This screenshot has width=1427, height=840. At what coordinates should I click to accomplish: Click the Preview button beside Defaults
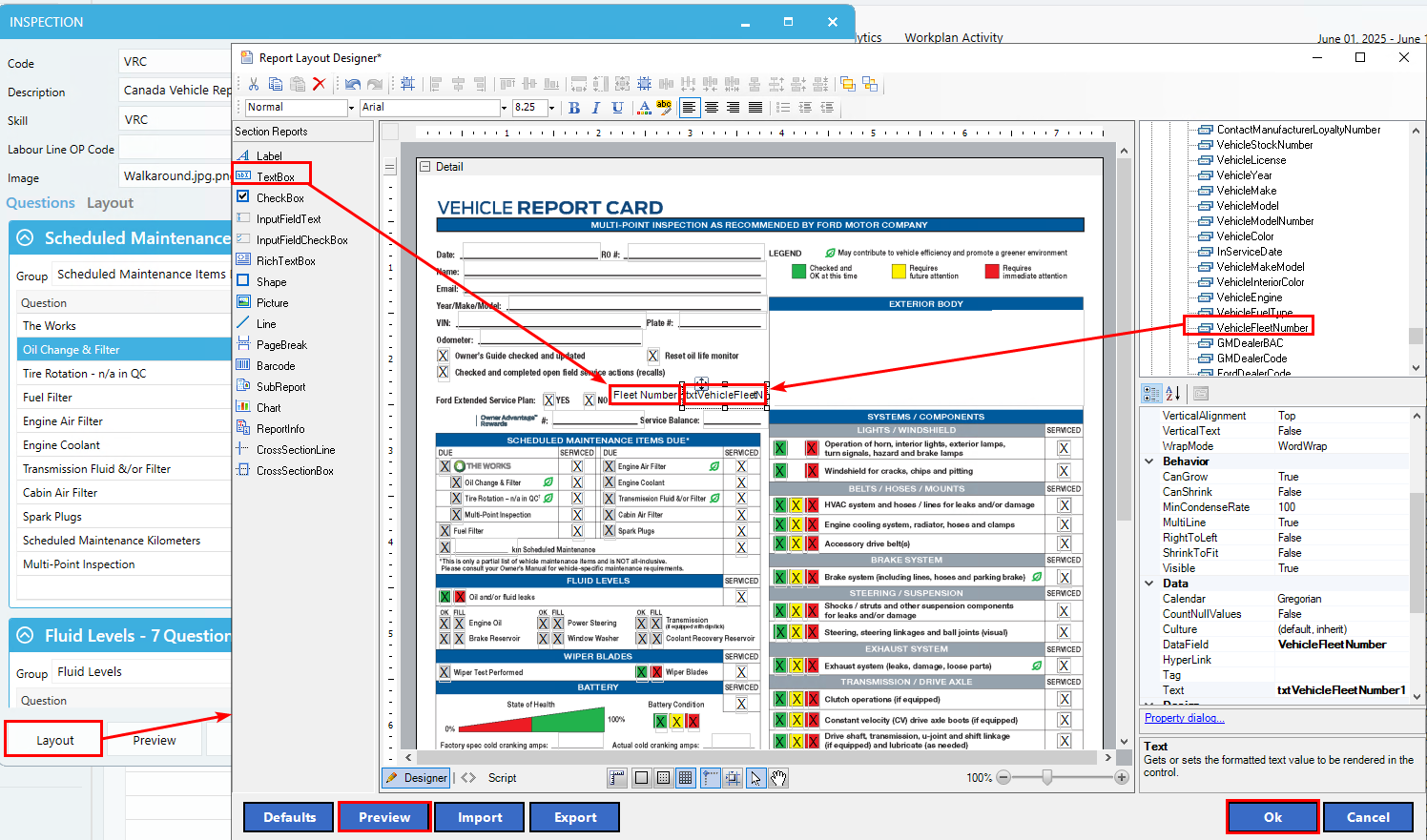[384, 817]
